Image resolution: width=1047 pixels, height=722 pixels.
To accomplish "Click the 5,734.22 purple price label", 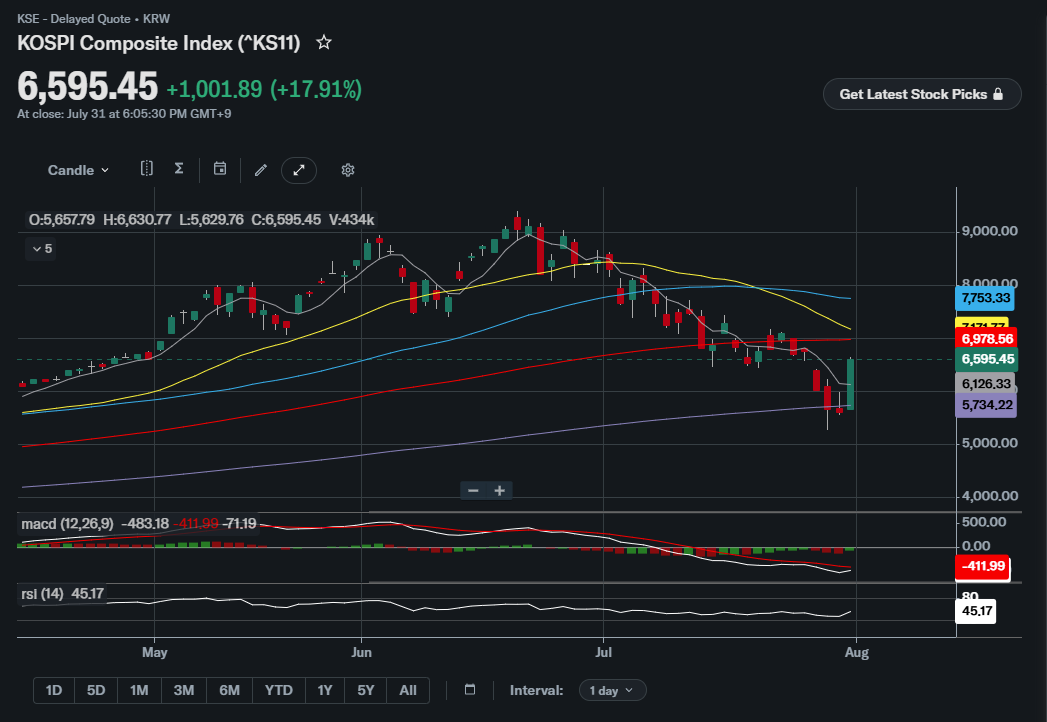I will pos(986,405).
